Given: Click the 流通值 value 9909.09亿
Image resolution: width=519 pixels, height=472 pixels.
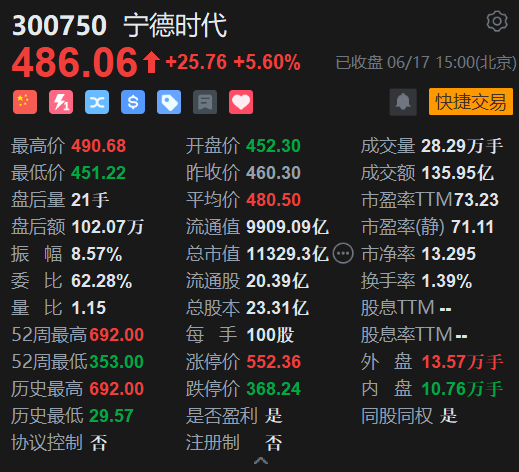Looking at the screenshot, I should [287, 227].
